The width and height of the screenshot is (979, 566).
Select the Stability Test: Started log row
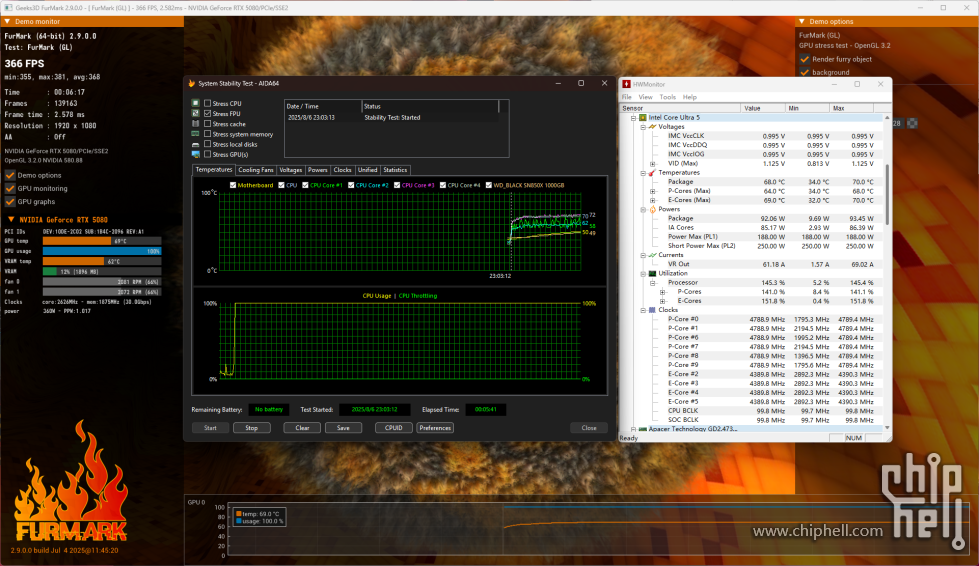pos(392,117)
